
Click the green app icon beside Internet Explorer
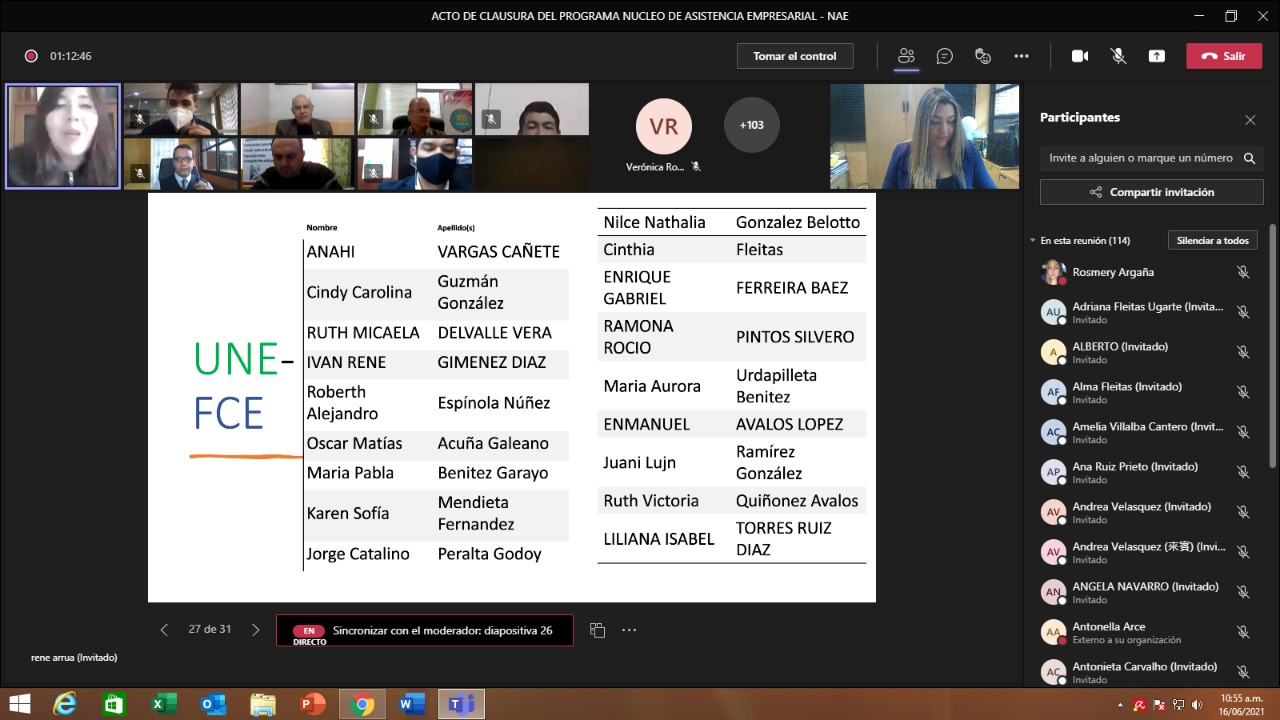tap(114, 704)
